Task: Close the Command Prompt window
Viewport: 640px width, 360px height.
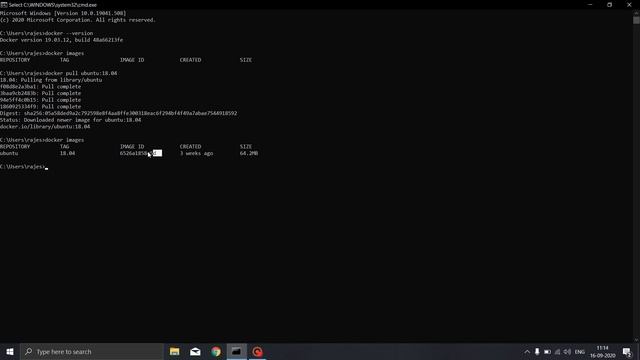Action: 629,5
